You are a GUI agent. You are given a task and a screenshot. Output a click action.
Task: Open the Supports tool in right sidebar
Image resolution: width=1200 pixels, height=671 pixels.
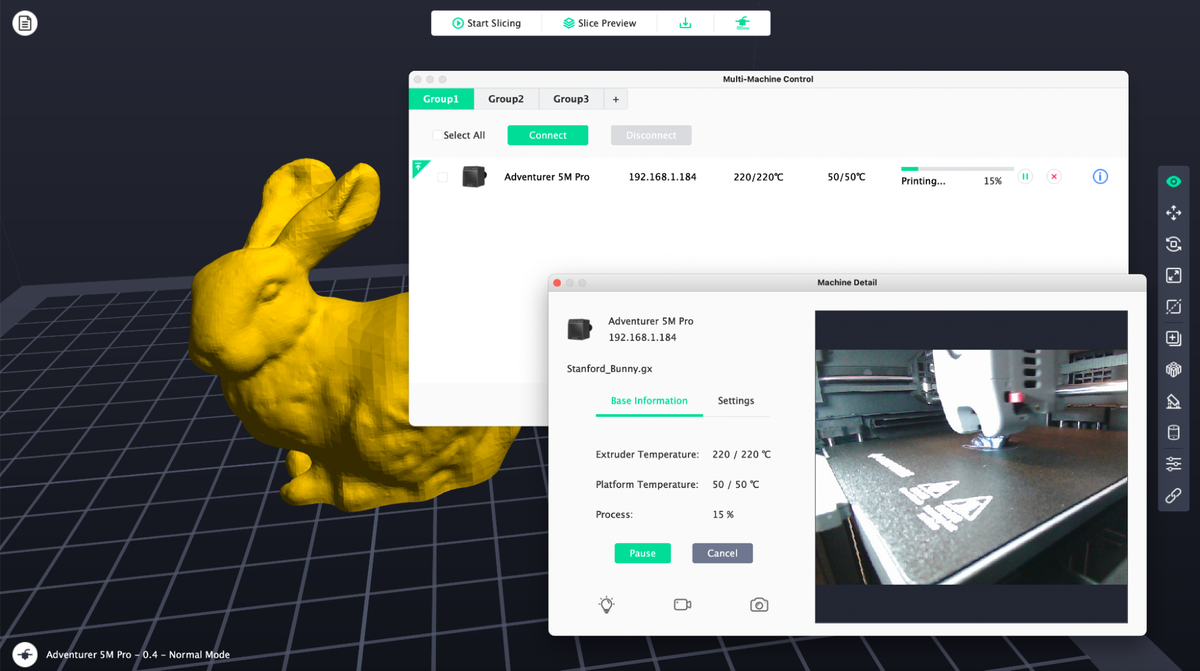pos(1174,401)
